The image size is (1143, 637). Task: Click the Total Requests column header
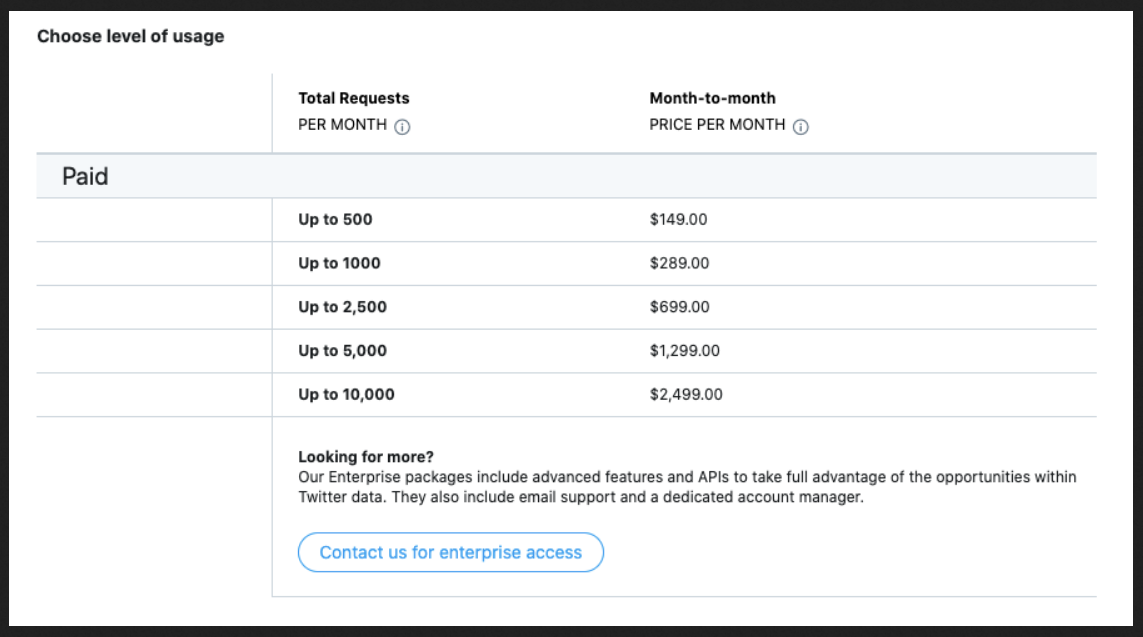[354, 98]
